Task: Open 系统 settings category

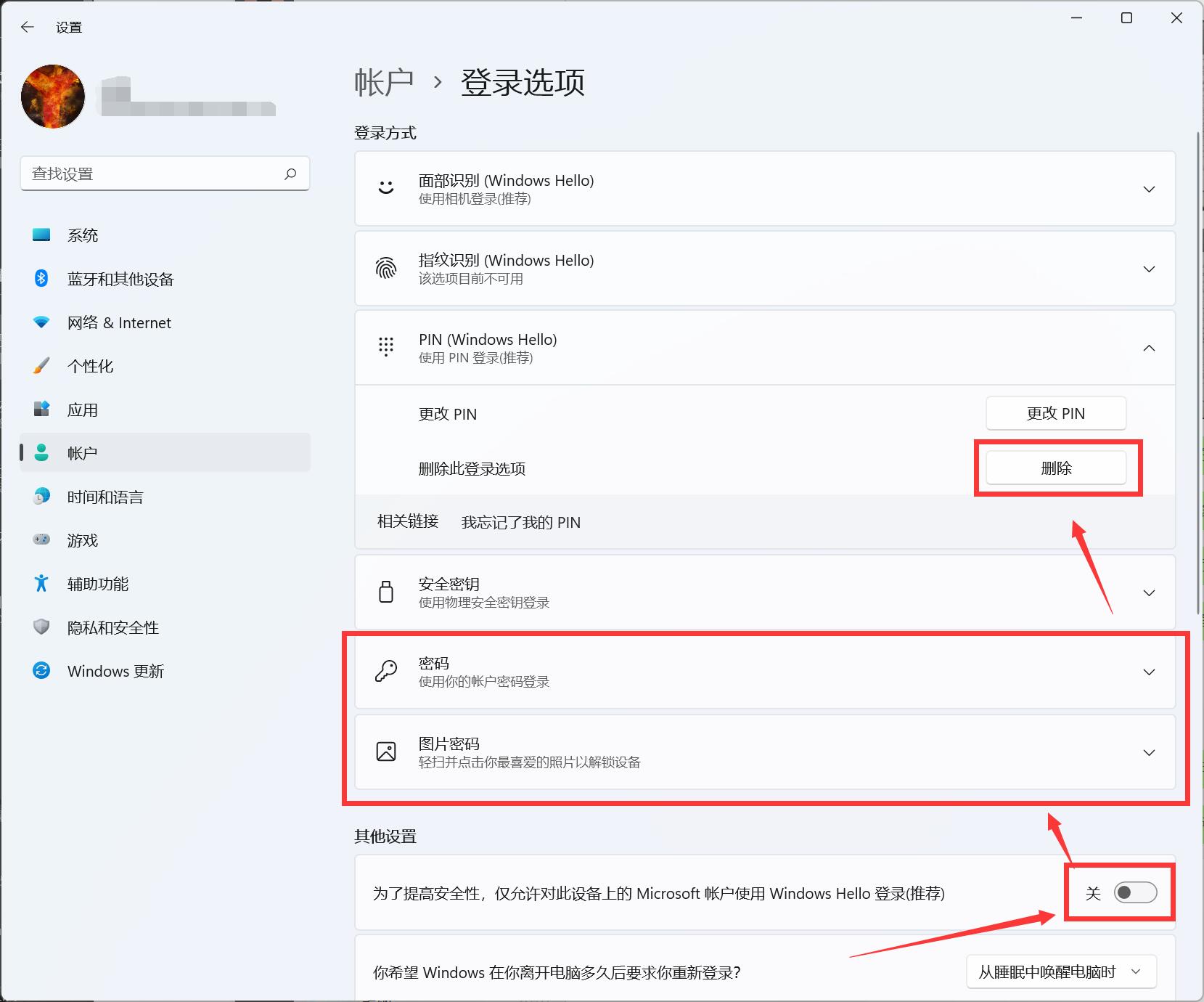Action: pyautogui.click(x=165, y=235)
